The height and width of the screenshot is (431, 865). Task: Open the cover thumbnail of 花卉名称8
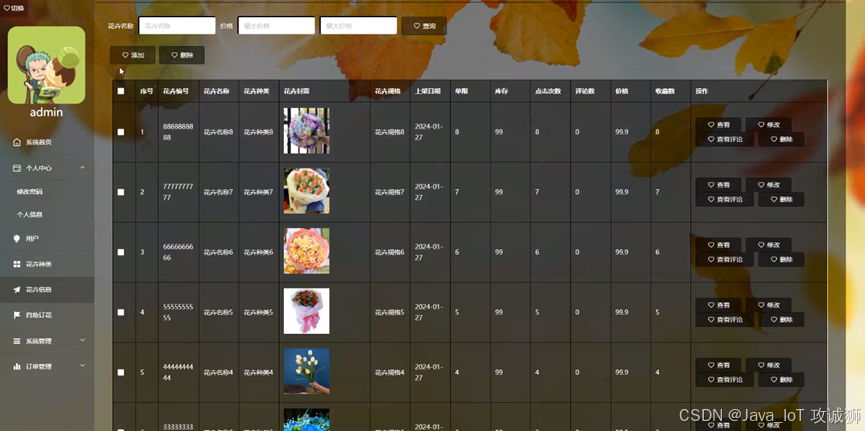click(x=307, y=131)
